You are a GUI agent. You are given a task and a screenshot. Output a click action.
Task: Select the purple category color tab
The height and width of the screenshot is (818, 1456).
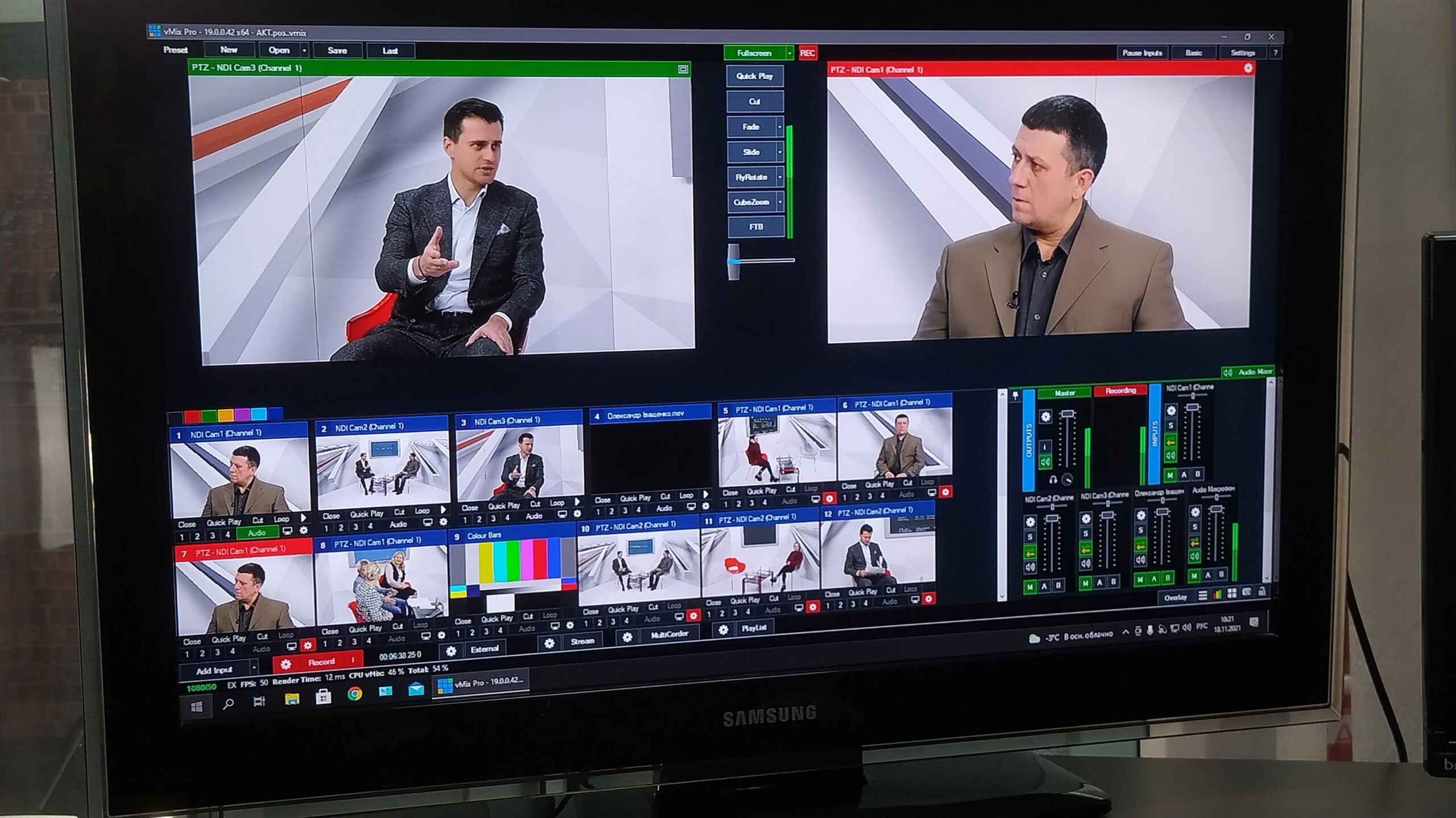tap(242, 415)
